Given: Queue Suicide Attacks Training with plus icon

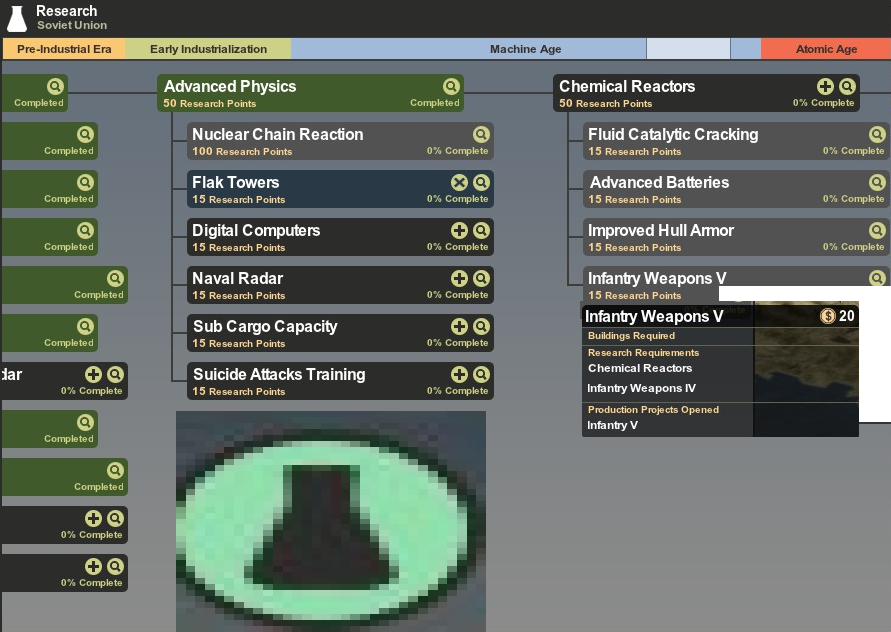Looking at the screenshot, I should pyautogui.click(x=459, y=375).
